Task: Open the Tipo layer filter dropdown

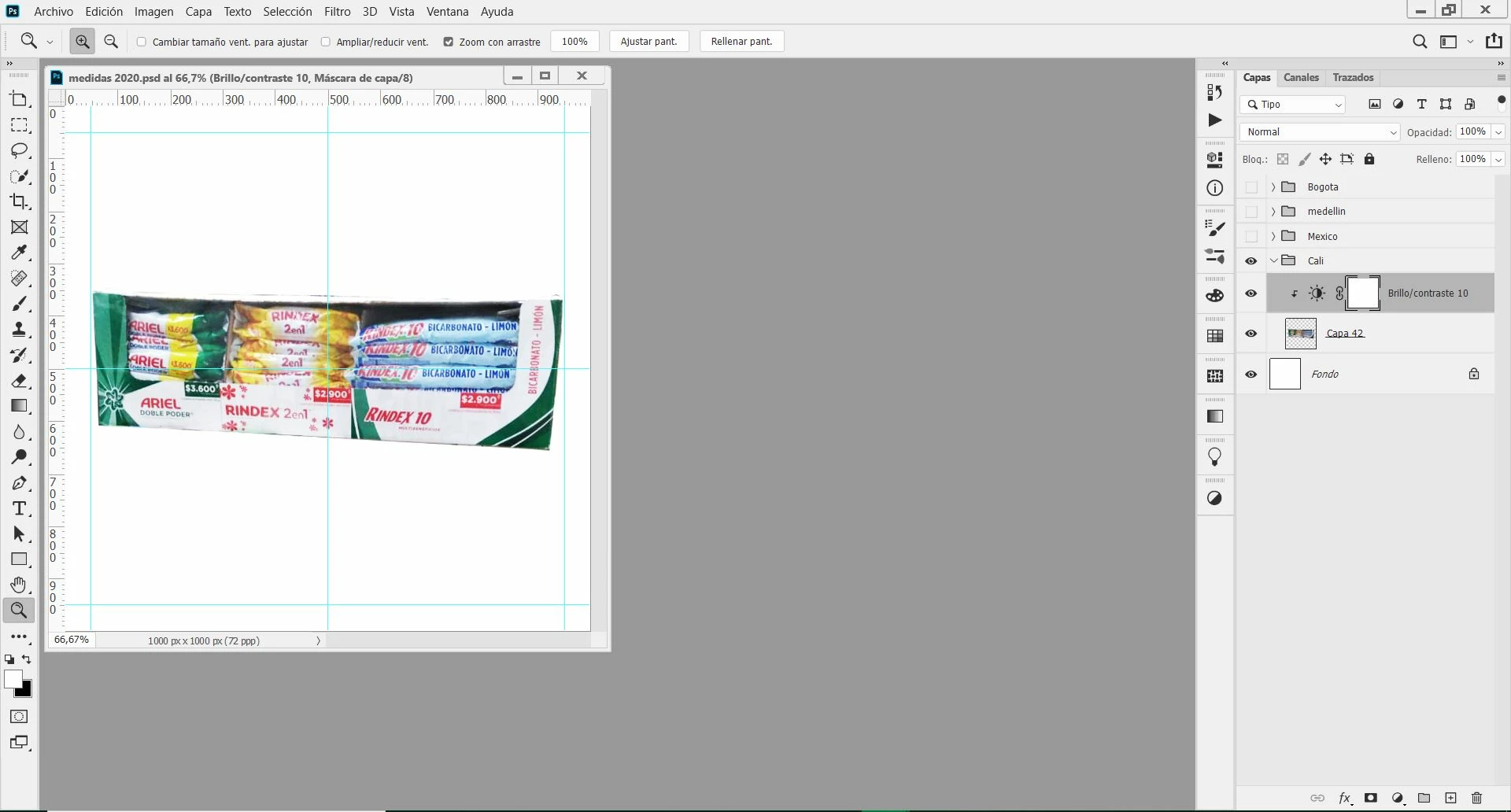Action: click(1293, 105)
